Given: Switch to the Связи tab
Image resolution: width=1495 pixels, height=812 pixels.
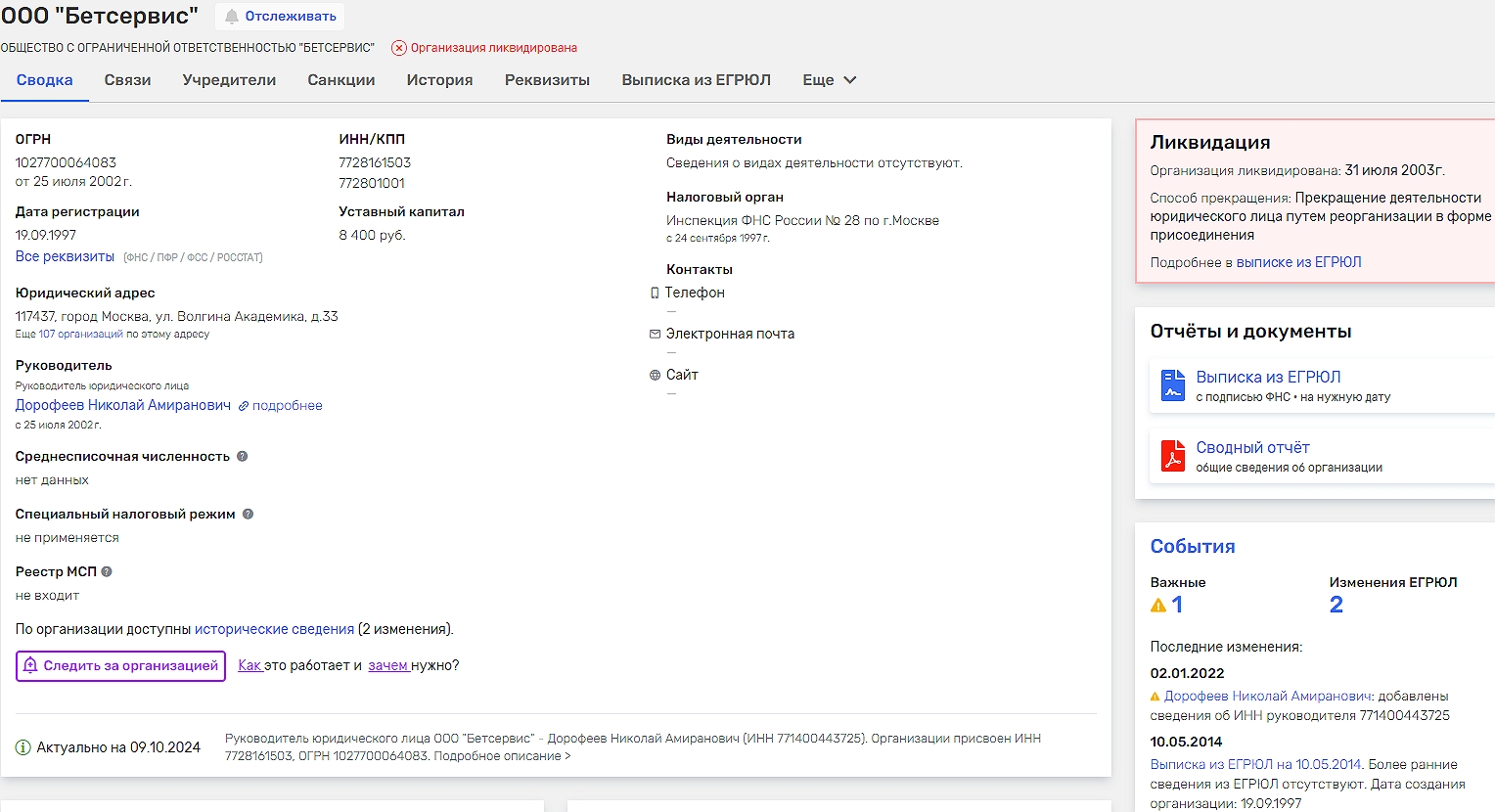Looking at the screenshot, I should point(128,80).
